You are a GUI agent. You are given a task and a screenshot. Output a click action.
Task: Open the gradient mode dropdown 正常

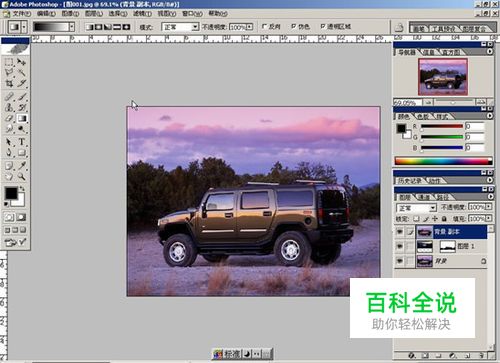coord(180,27)
